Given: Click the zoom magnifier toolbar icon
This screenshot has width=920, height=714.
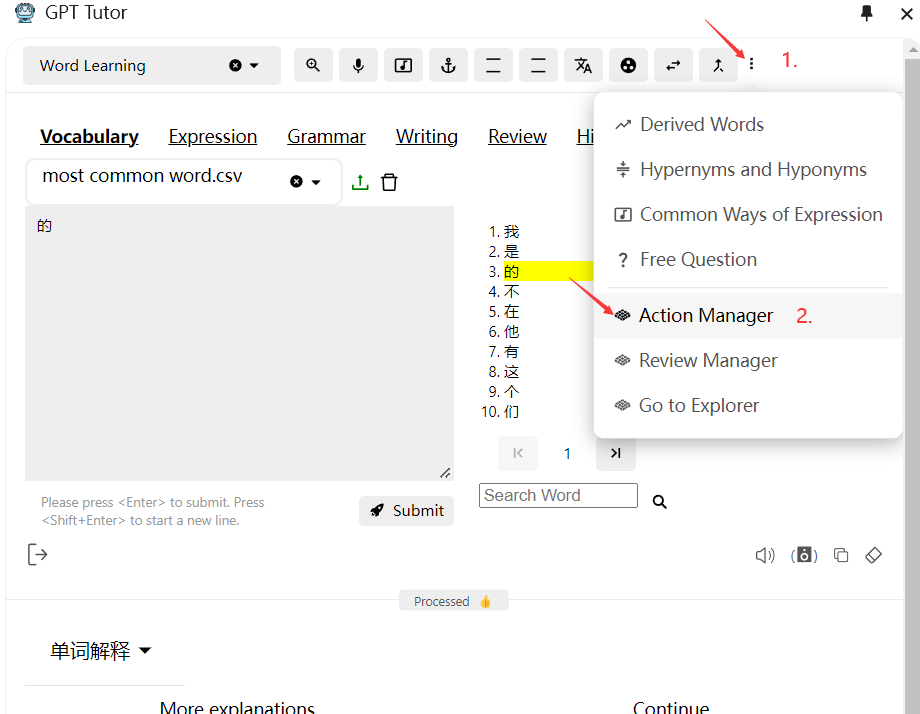Looking at the screenshot, I should pos(313,66).
